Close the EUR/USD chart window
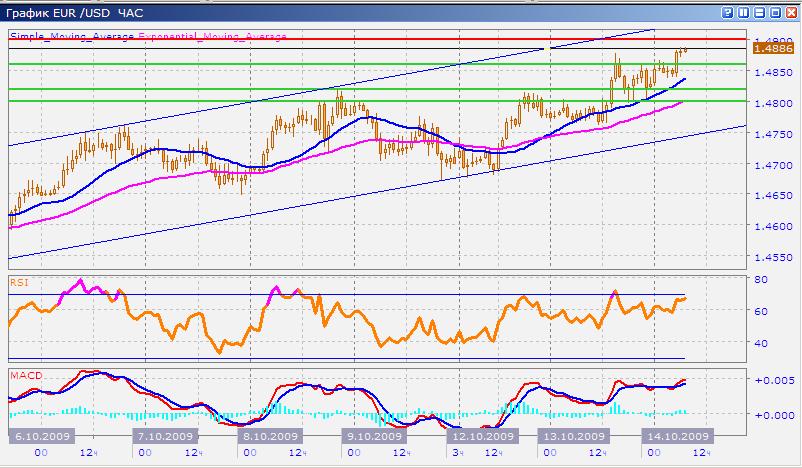This screenshot has width=802, height=468. pos(789,12)
